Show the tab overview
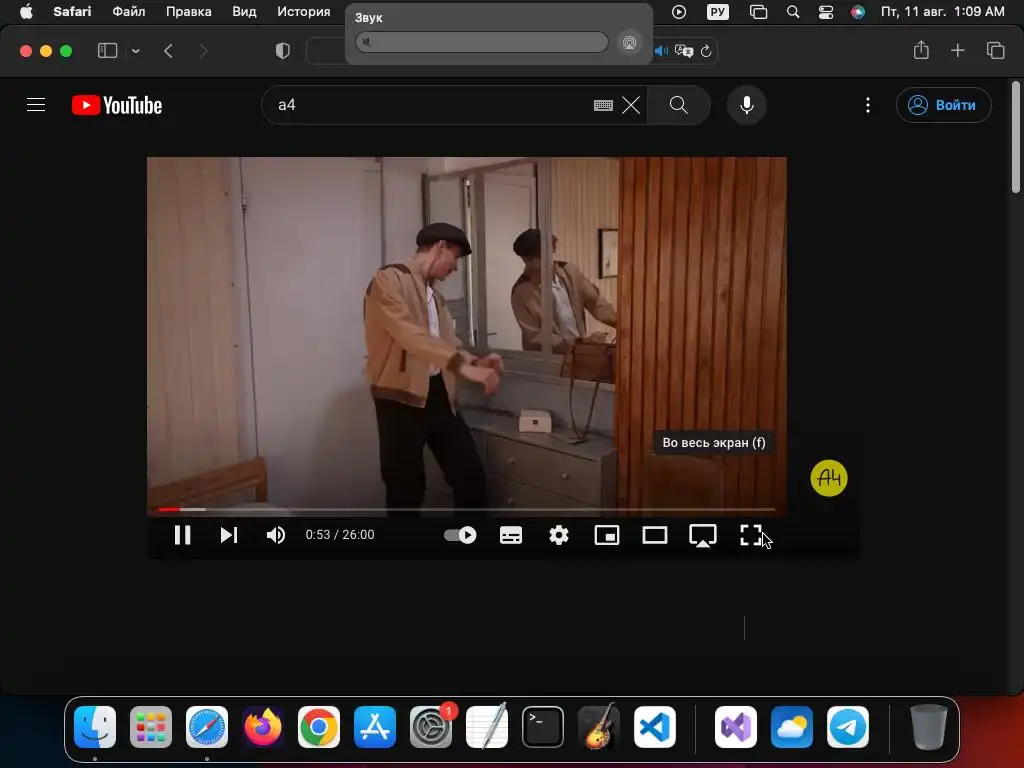This screenshot has height=768, width=1024. (x=995, y=50)
